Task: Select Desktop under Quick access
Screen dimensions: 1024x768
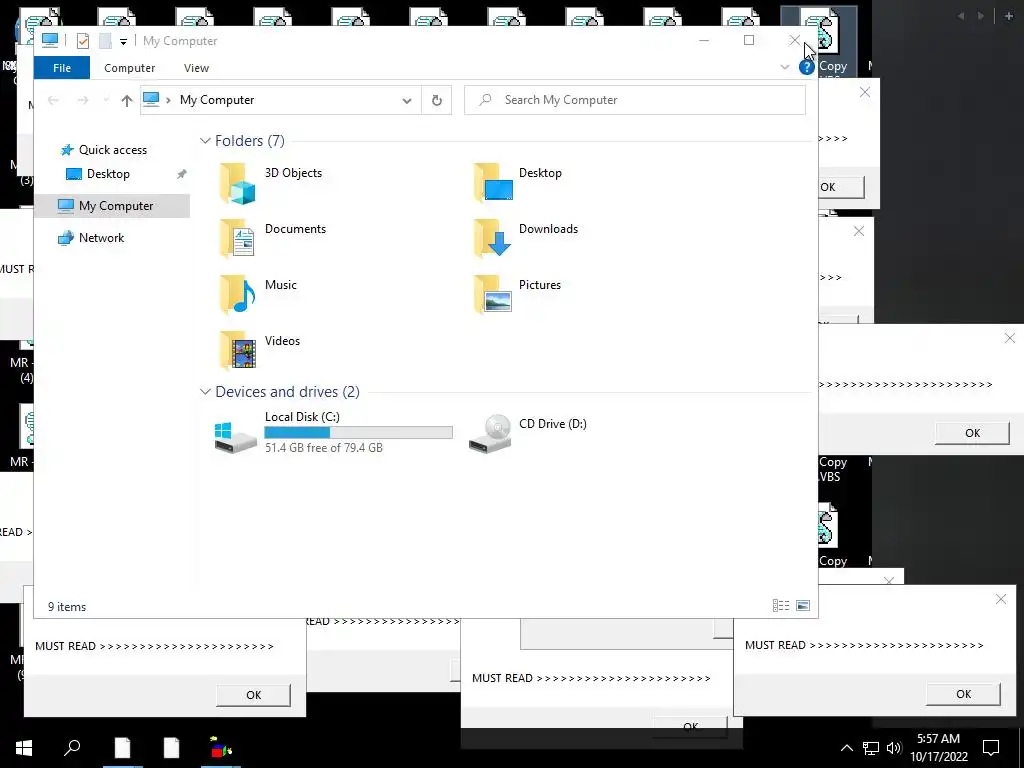Action: tap(108, 174)
